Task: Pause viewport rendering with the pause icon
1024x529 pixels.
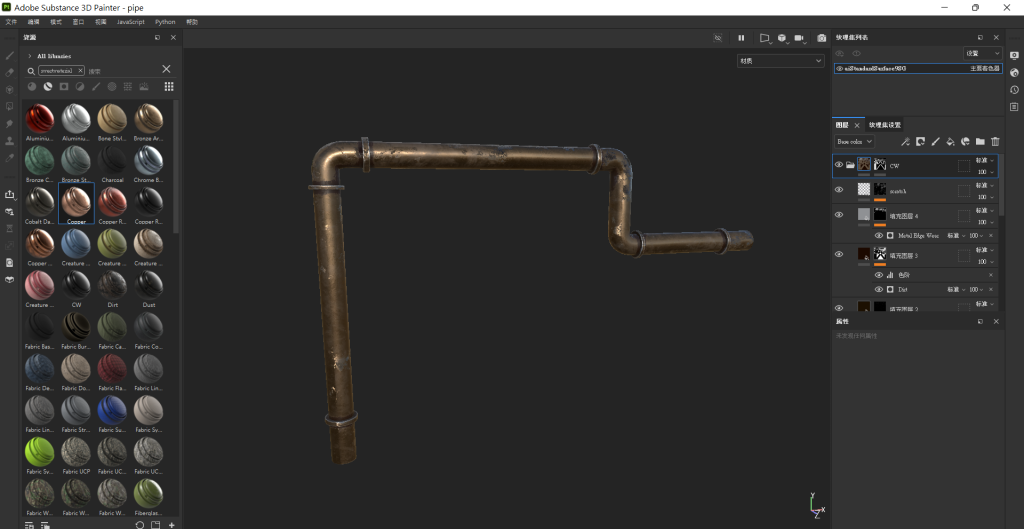Action: tap(741, 38)
